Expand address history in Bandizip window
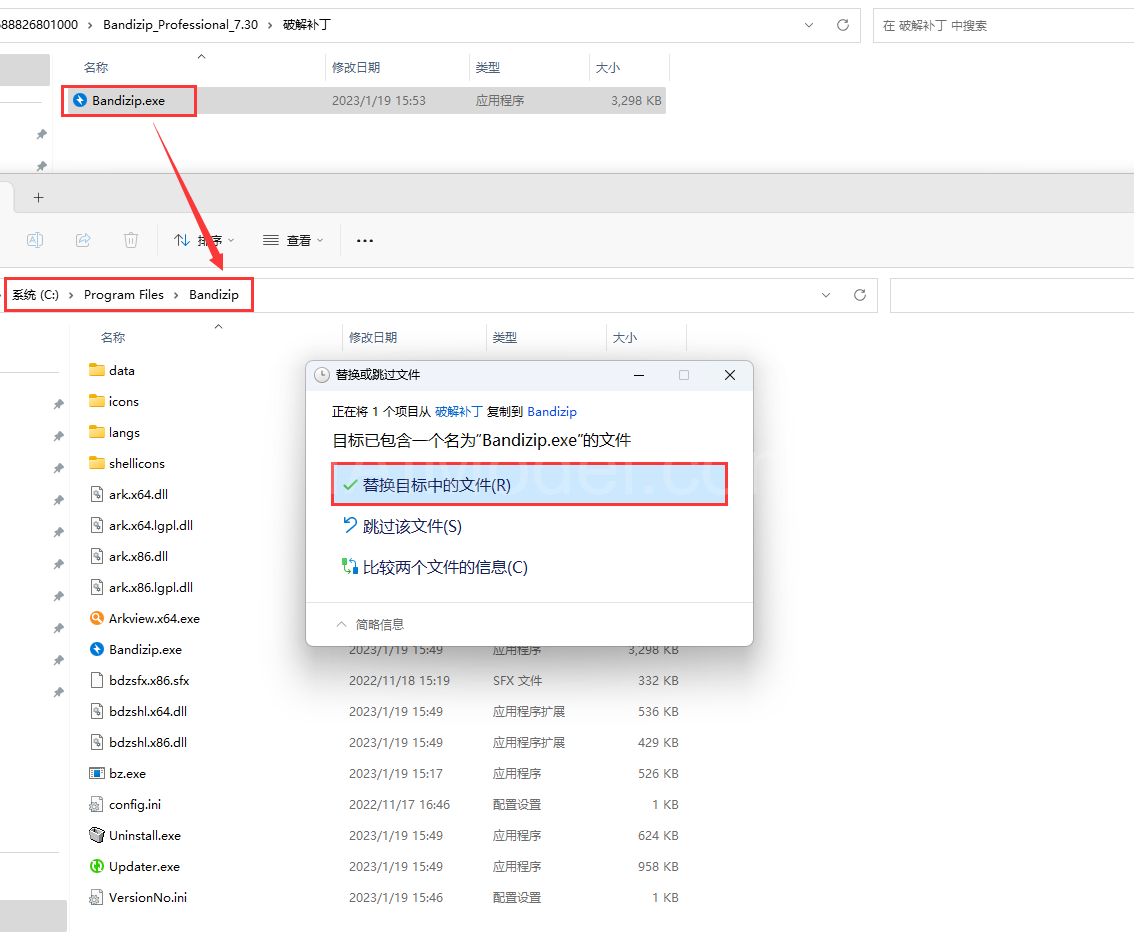The image size is (1134, 933). pyautogui.click(x=826, y=295)
